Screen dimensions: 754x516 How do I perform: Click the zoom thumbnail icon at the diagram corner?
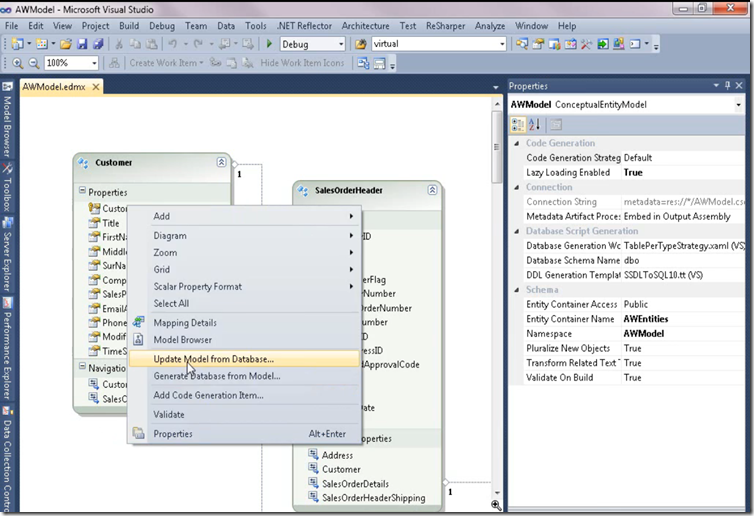click(x=496, y=505)
